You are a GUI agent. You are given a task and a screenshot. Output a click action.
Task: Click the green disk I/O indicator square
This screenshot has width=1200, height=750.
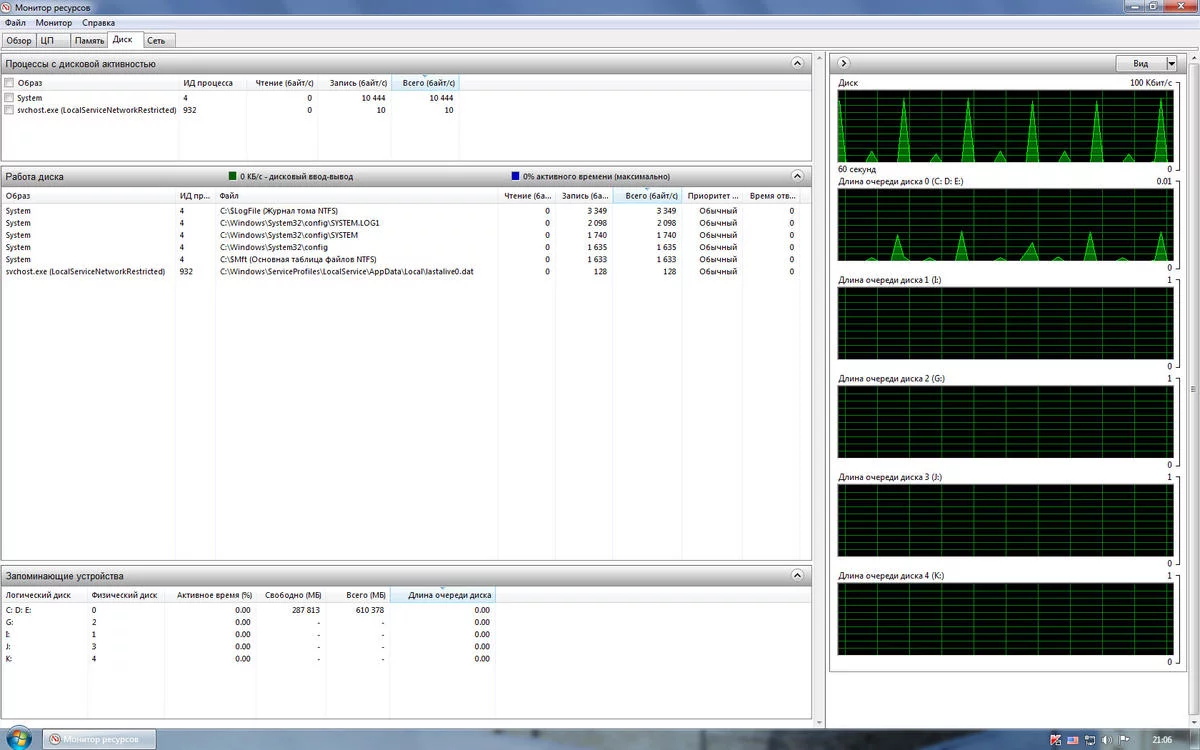tap(232, 176)
